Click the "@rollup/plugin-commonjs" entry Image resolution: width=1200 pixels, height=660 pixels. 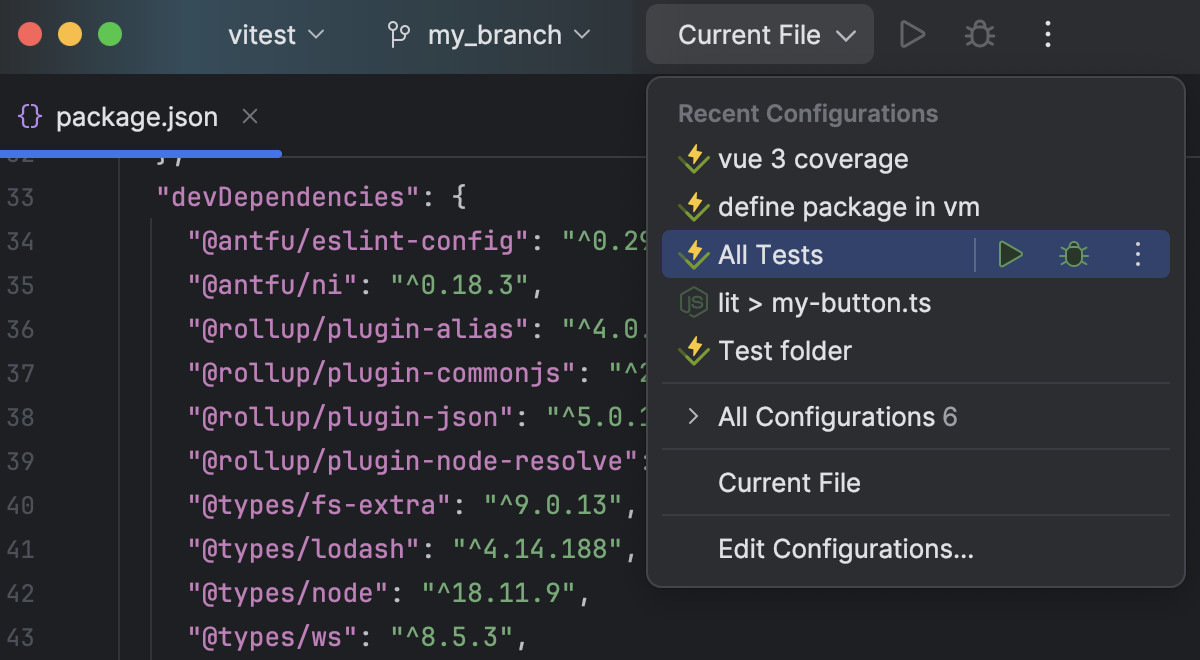(381, 373)
